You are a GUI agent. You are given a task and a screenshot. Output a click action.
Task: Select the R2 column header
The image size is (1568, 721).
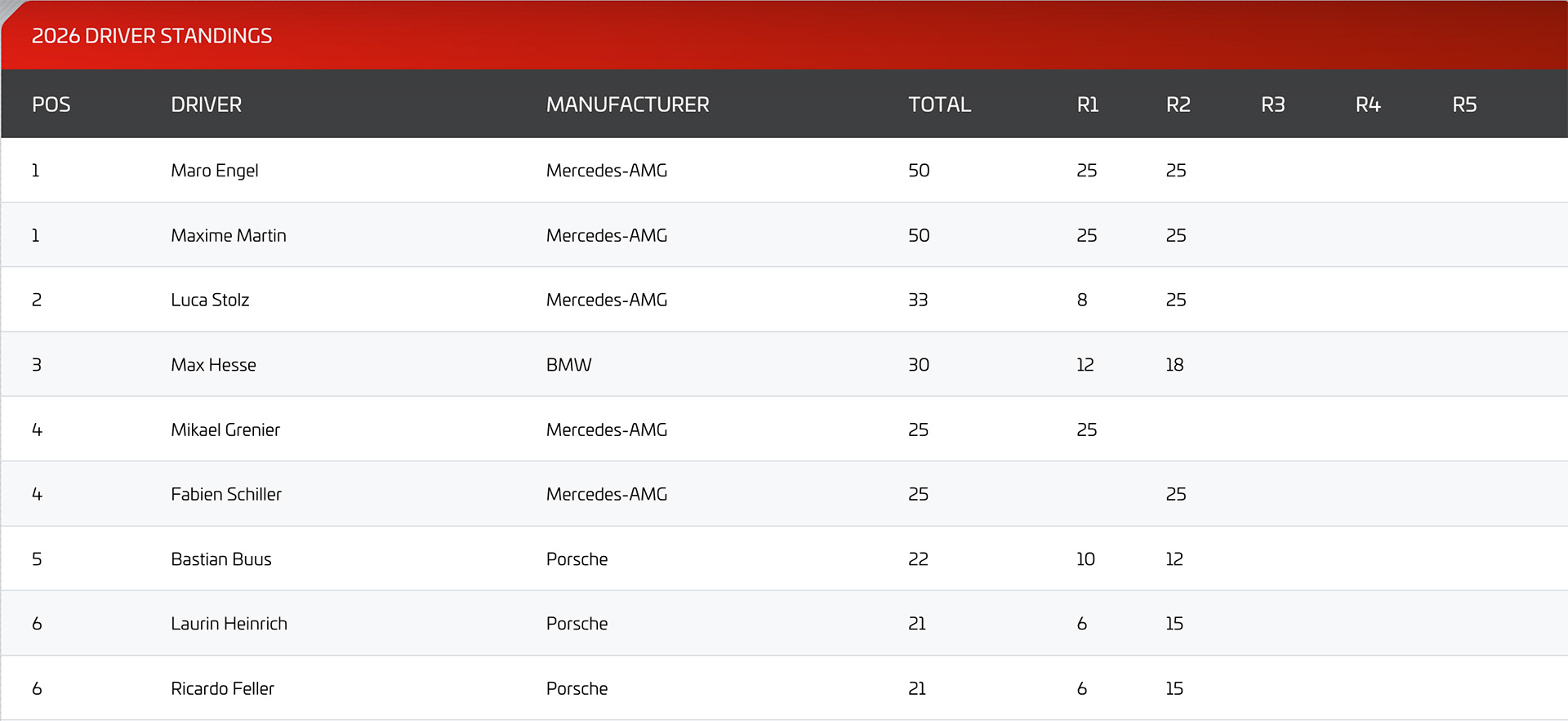coord(1178,105)
